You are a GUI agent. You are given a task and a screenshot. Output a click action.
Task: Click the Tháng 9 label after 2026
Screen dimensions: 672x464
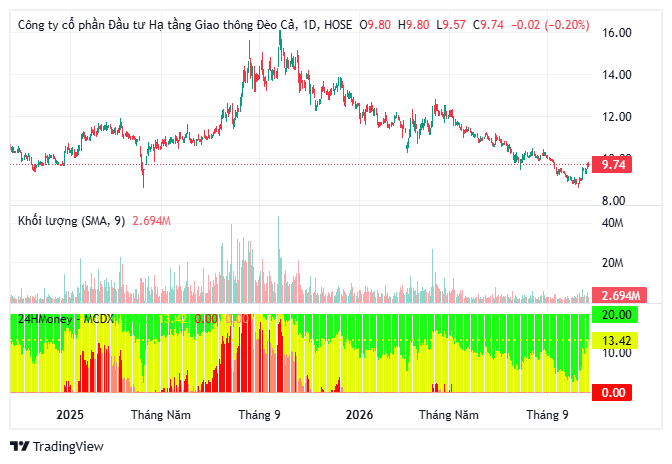[x=548, y=415]
